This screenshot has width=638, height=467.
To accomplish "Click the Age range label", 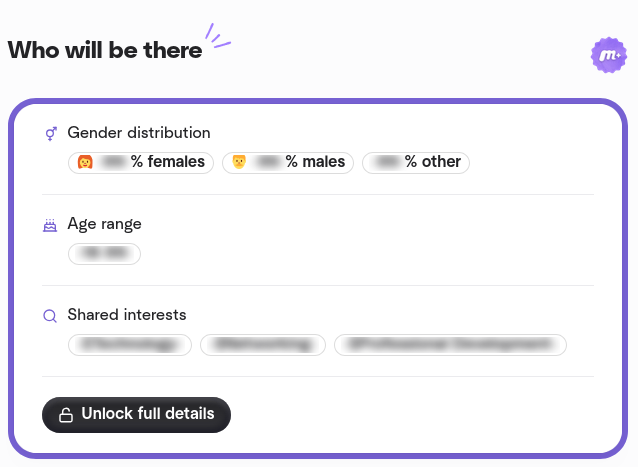I will click(104, 224).
